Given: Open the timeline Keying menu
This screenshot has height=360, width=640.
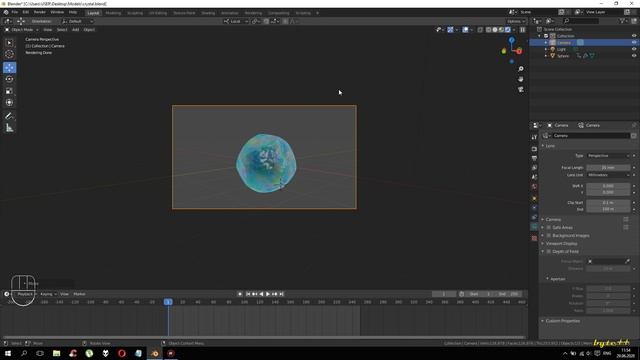Looking at the screenshot, I should click(48, 294).
